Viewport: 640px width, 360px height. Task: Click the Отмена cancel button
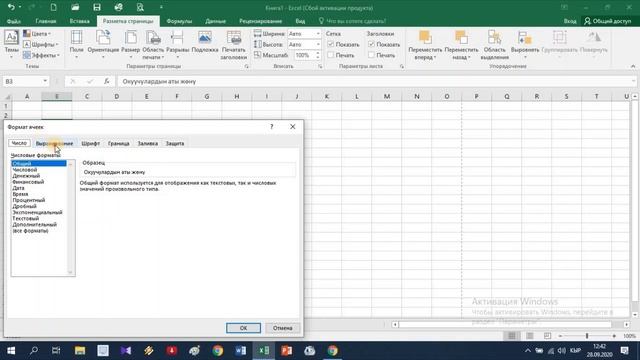click(x=282, y=328)
